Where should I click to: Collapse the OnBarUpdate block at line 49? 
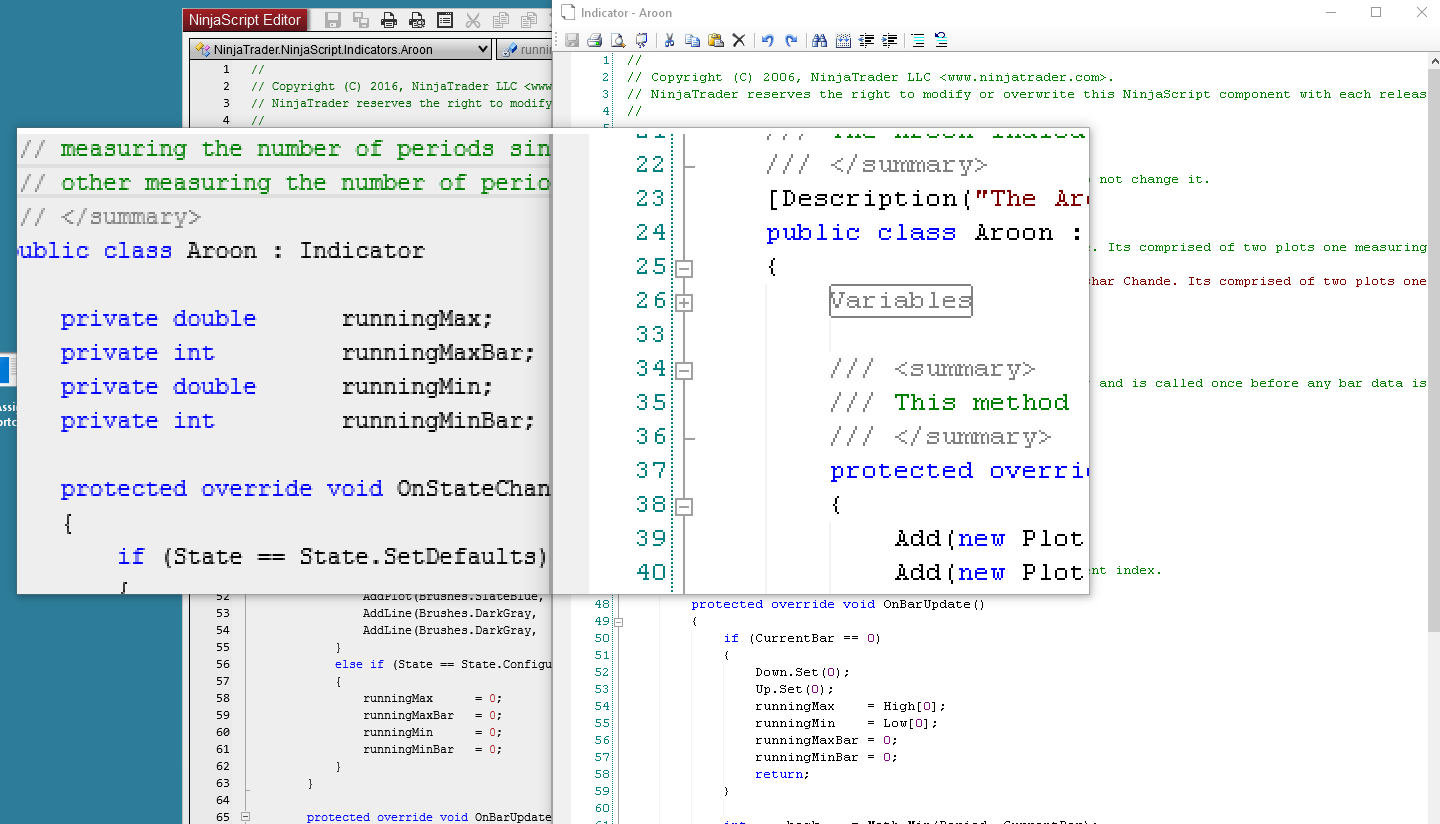tap(619, 621)
